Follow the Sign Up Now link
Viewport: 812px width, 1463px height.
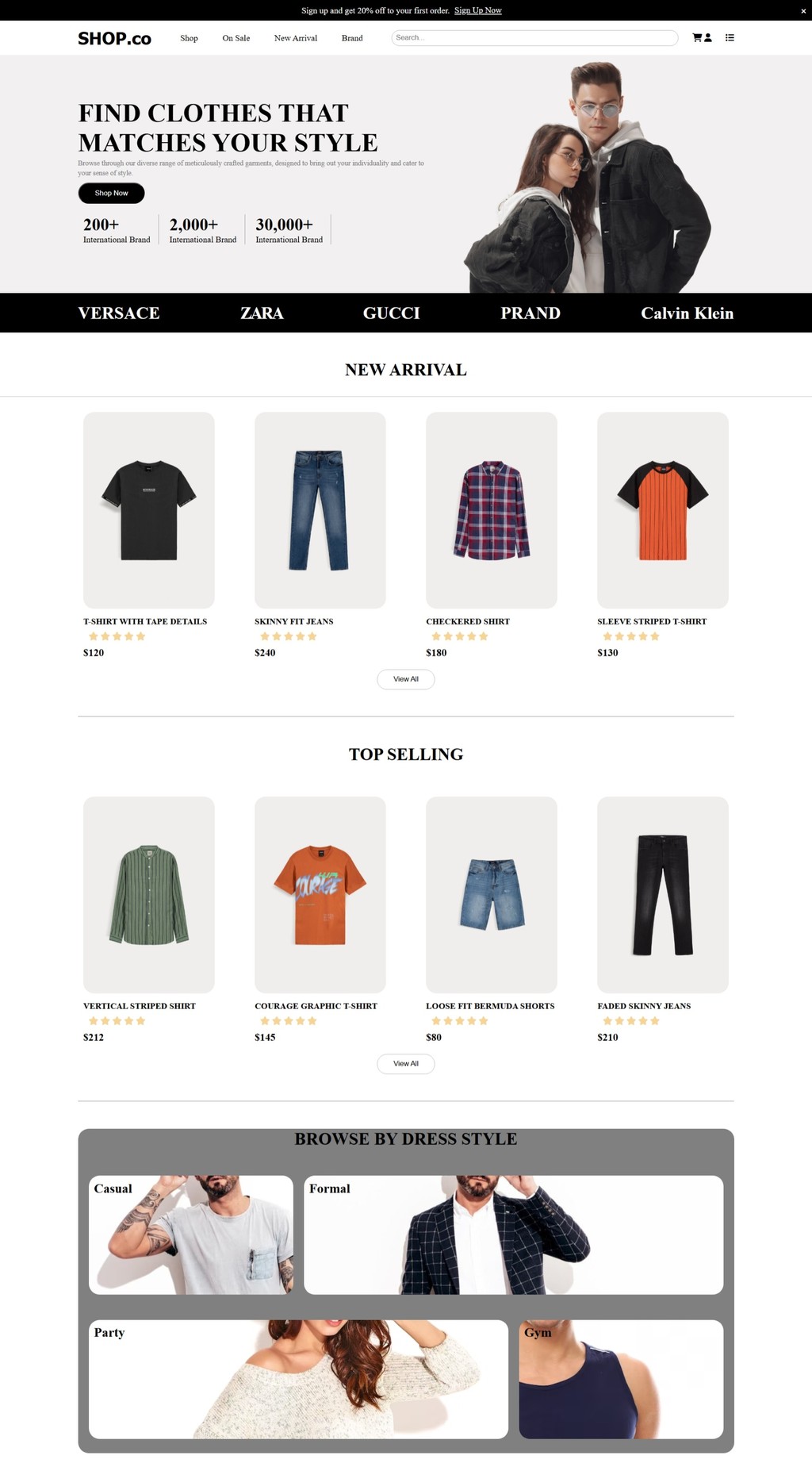pos(478,10)
